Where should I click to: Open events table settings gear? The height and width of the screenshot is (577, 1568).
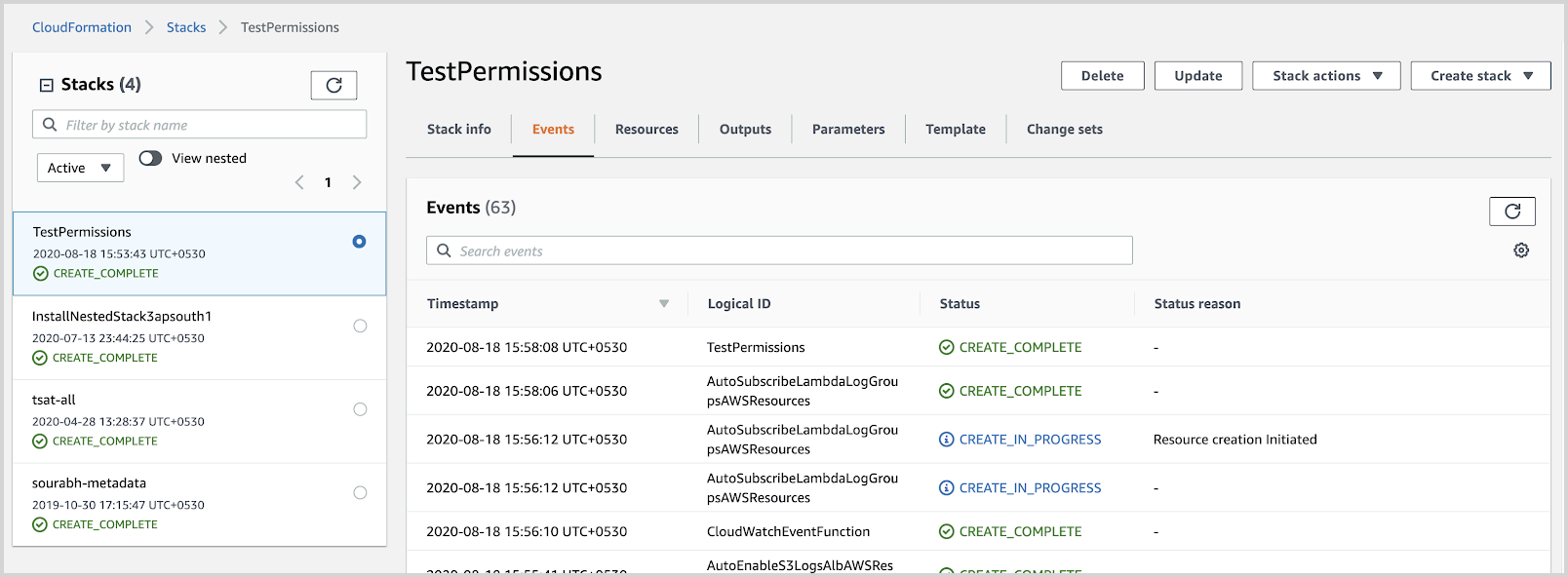pyautogui.click(x=1520, y=250)
